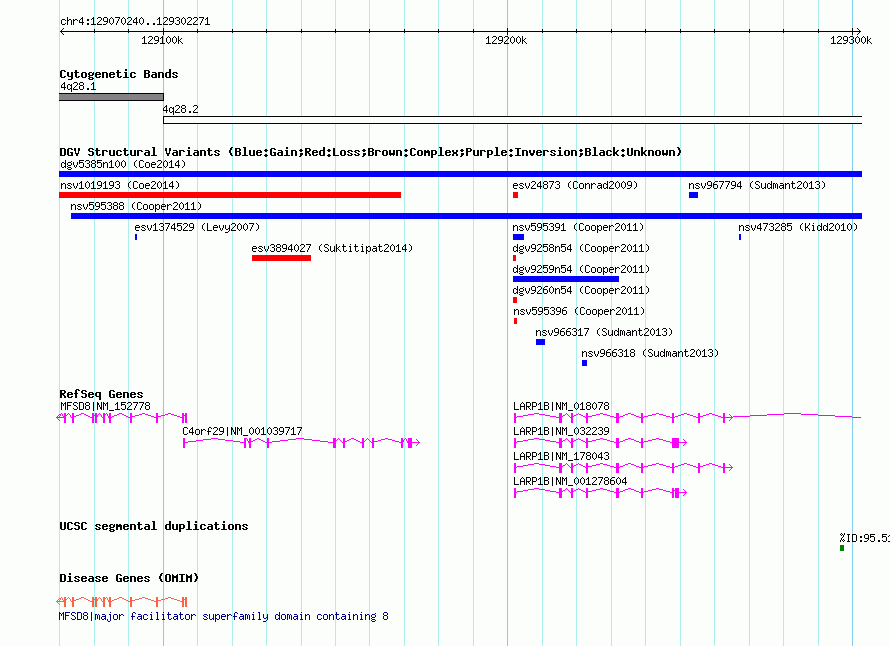Click the DGV Structural Variants track title
The image size is (890, 646).
(x=370, y=152)
